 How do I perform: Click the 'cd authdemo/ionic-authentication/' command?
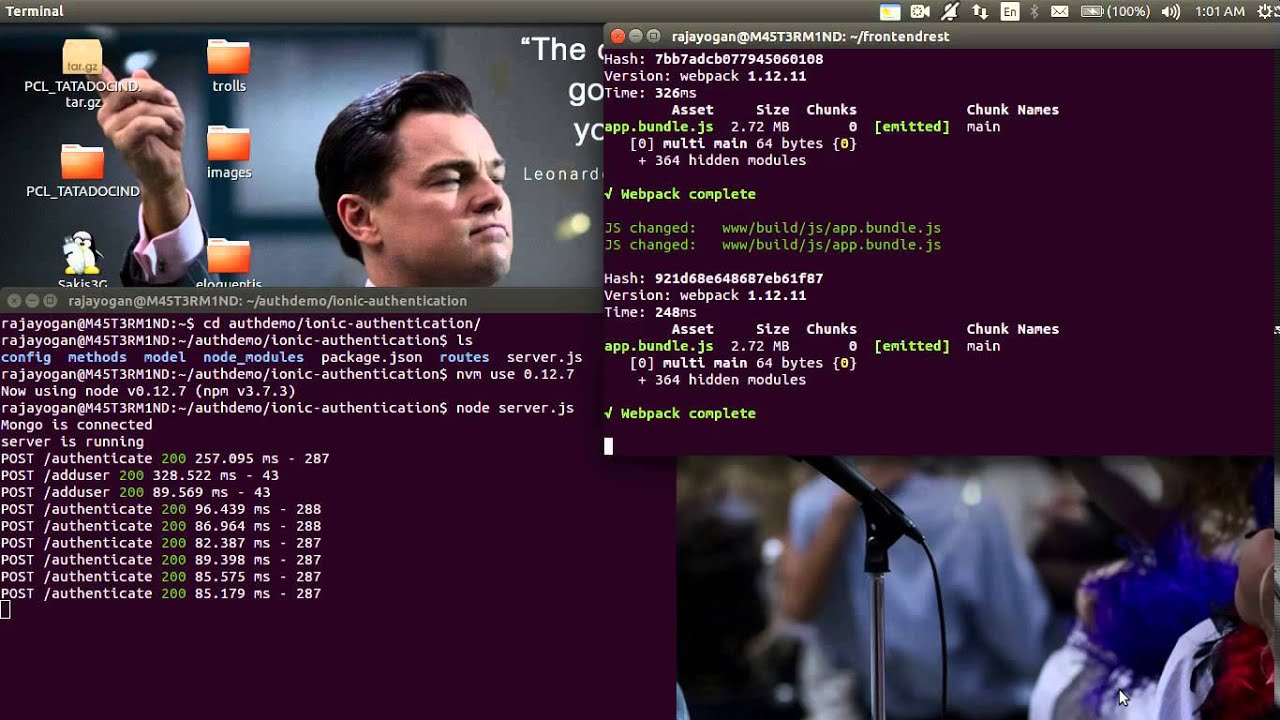click(342, 323)
